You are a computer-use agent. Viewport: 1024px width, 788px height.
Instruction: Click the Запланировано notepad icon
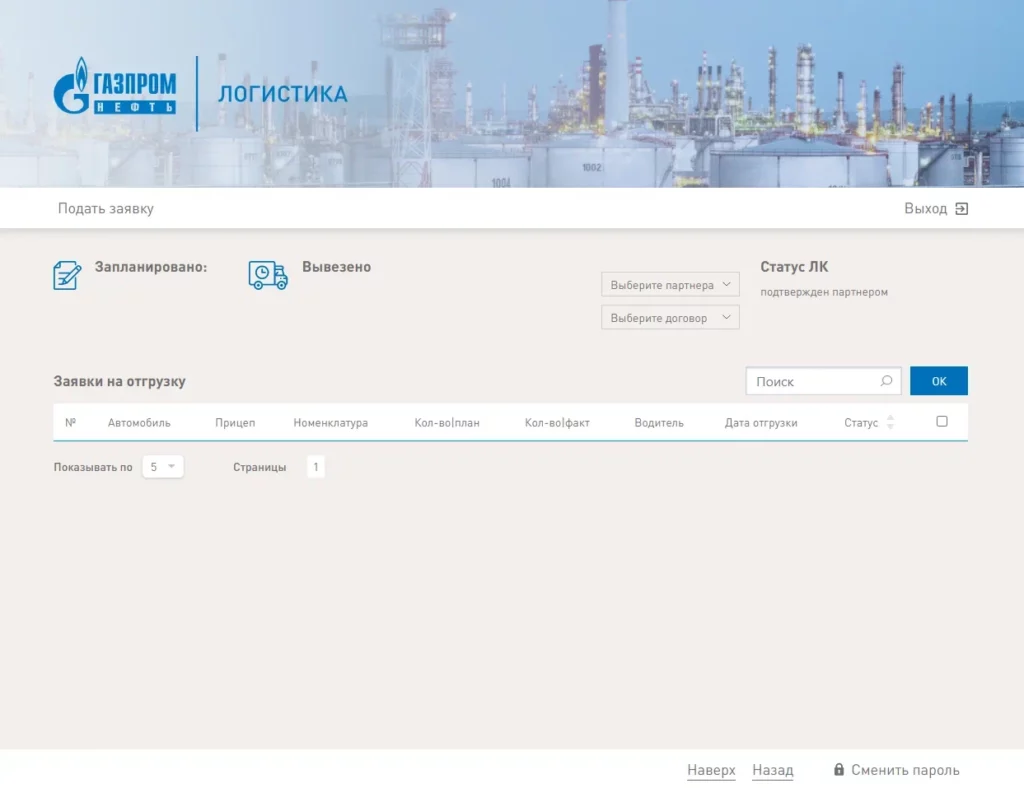click(x=67, y=275)
